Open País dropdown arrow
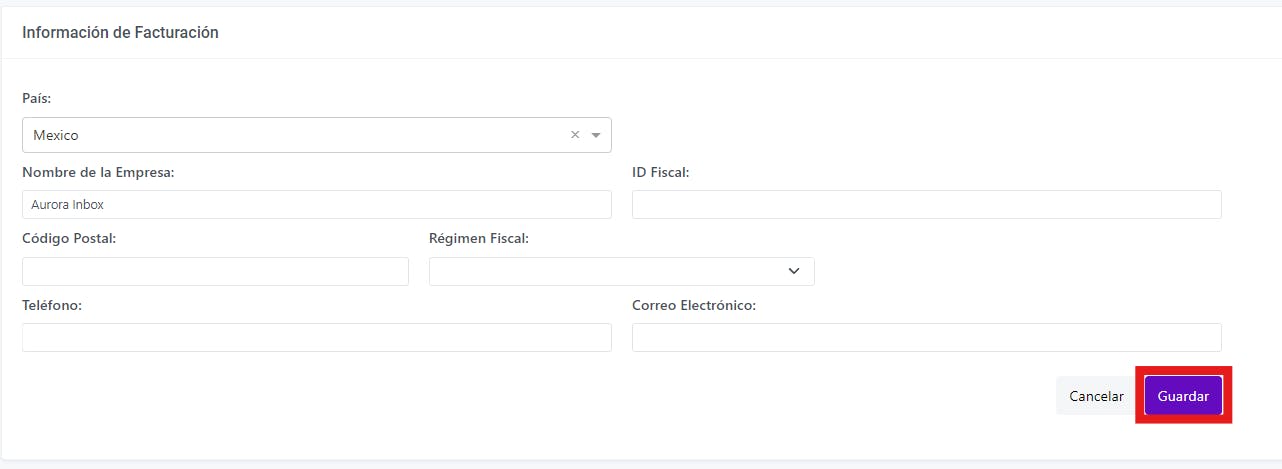This screenshot has height=469, width=1282. click(596, 135)
